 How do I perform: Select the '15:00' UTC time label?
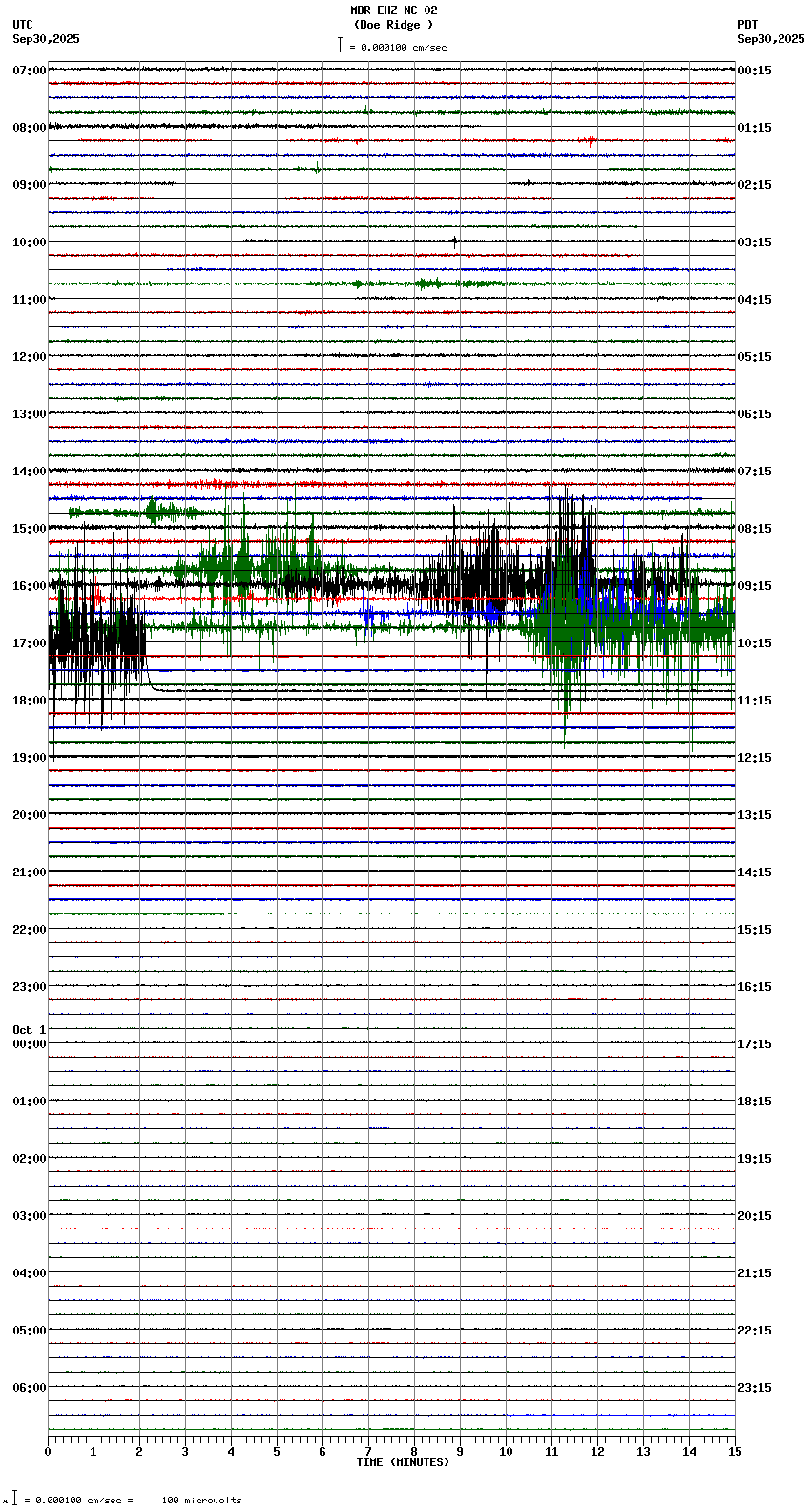pos(30,529)
